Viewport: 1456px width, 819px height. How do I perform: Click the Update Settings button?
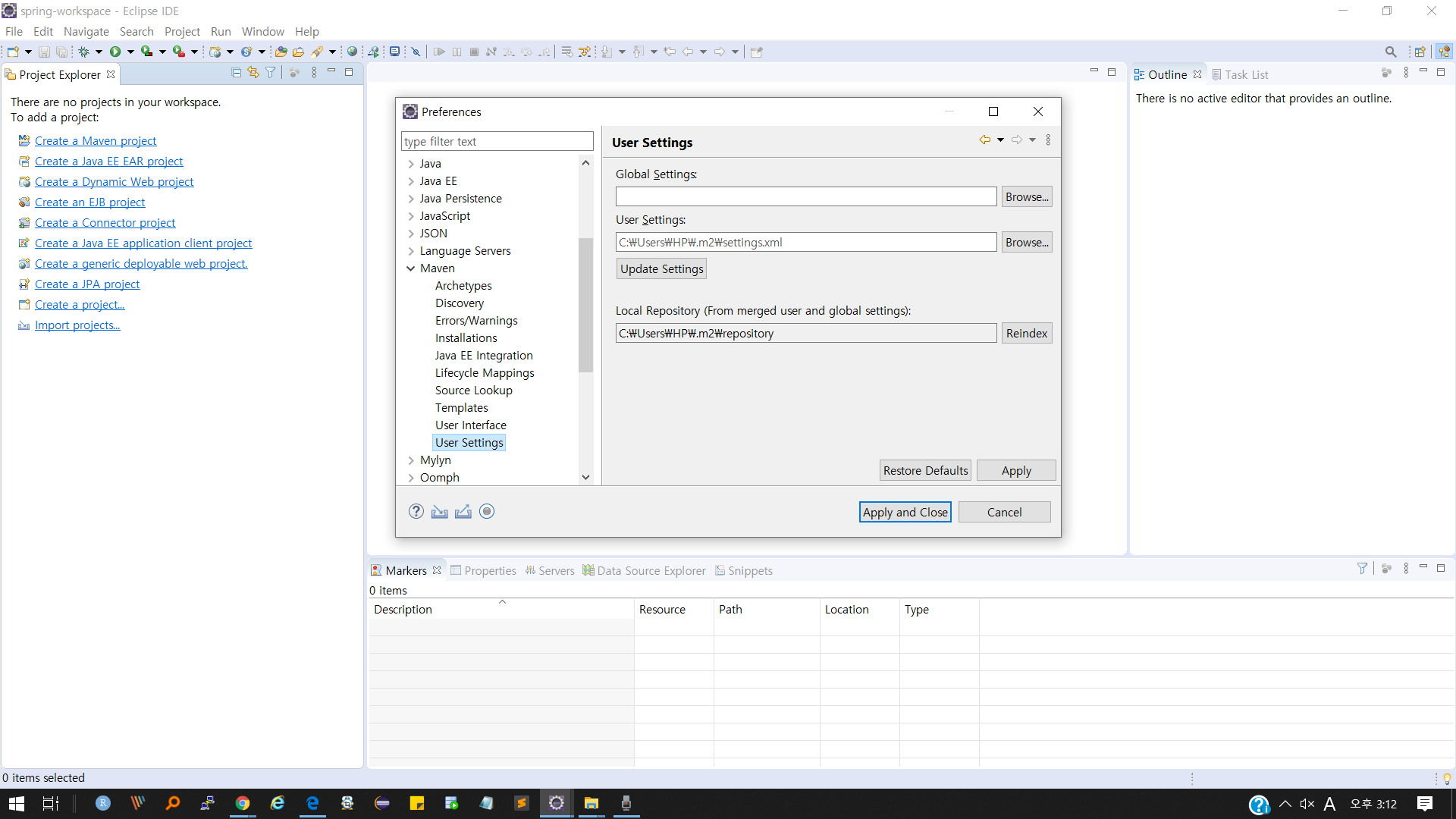click(x=661, y=268)
